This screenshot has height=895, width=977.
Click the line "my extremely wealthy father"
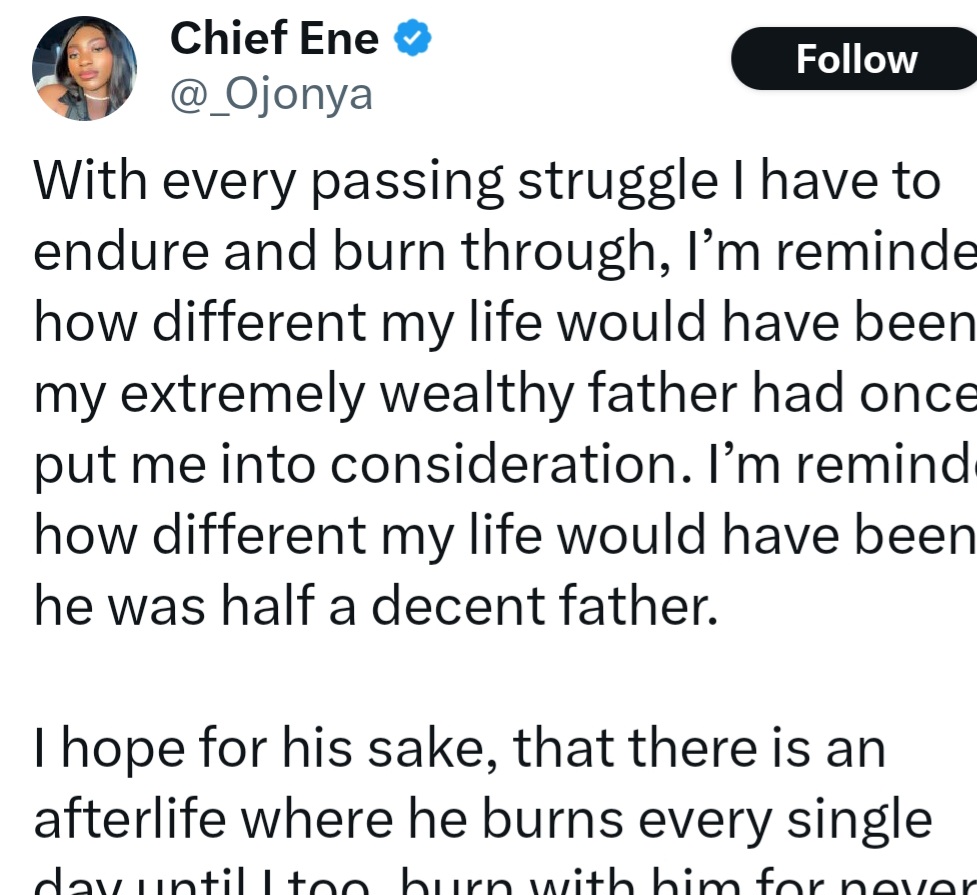point(505,394)
